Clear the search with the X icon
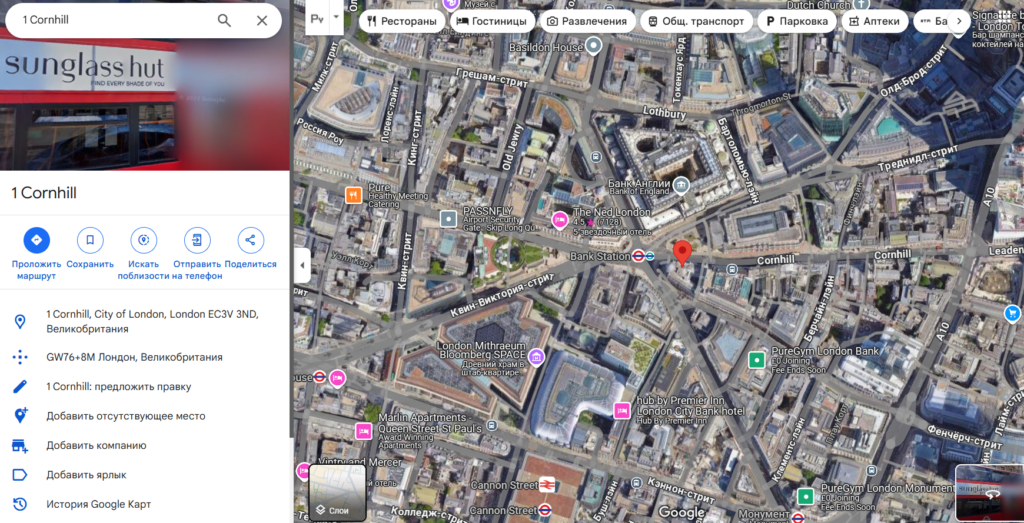 [x=262, y=20]
